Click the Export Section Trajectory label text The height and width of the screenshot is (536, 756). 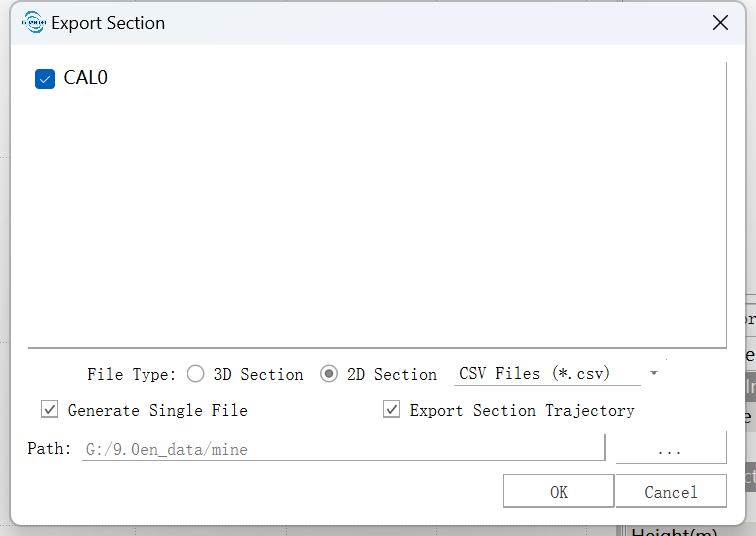click(x=522, y=410)
